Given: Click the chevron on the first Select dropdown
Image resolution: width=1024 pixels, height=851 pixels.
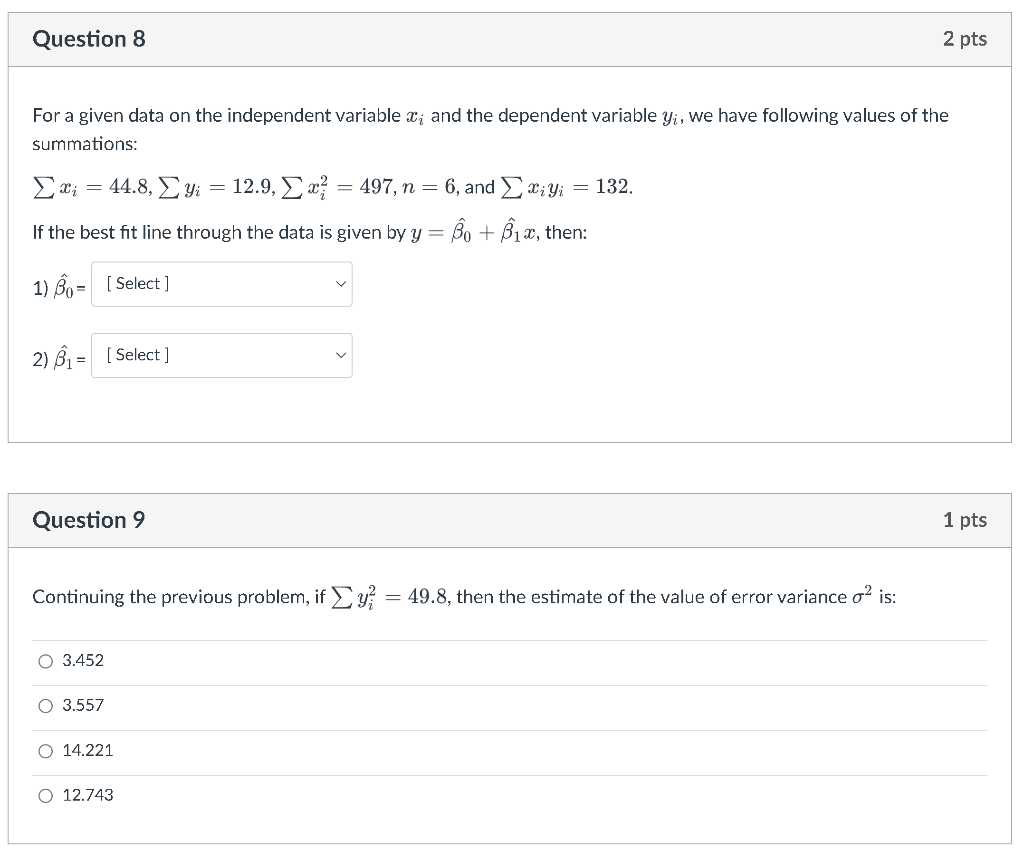Looking at the screenshot, I should pyautogui.click(x=340, y=284).
